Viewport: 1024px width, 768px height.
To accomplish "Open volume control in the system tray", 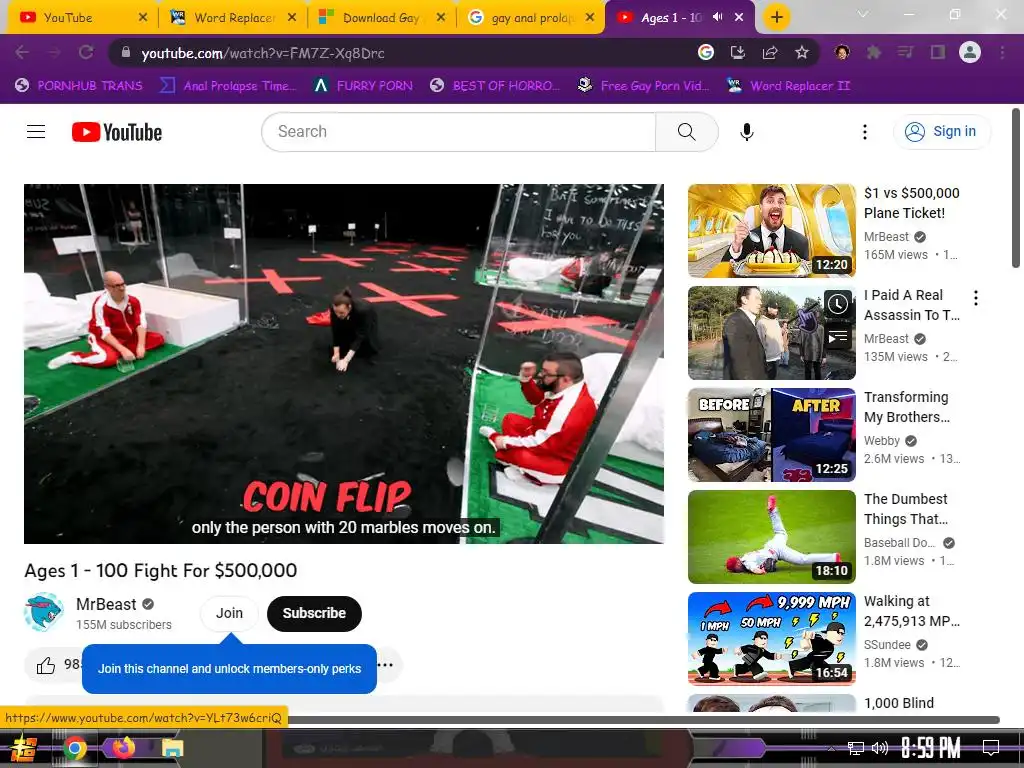I will point(880,748).
